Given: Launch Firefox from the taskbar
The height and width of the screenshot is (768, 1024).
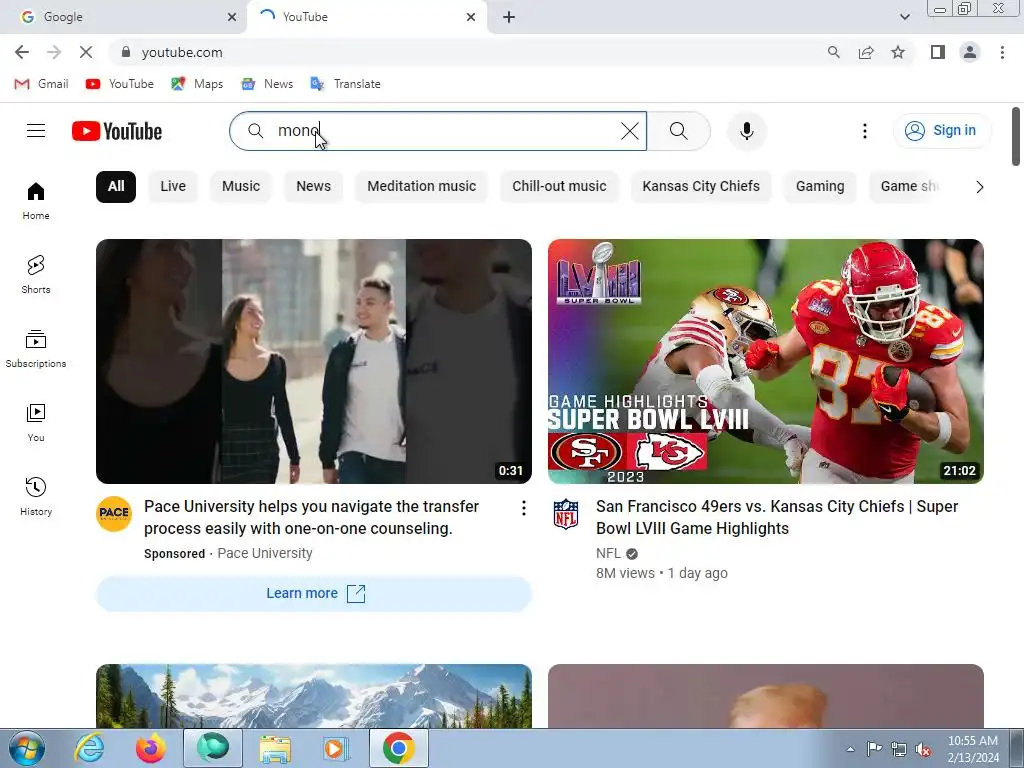Looking at the screenshot, I should coord(151,748).
